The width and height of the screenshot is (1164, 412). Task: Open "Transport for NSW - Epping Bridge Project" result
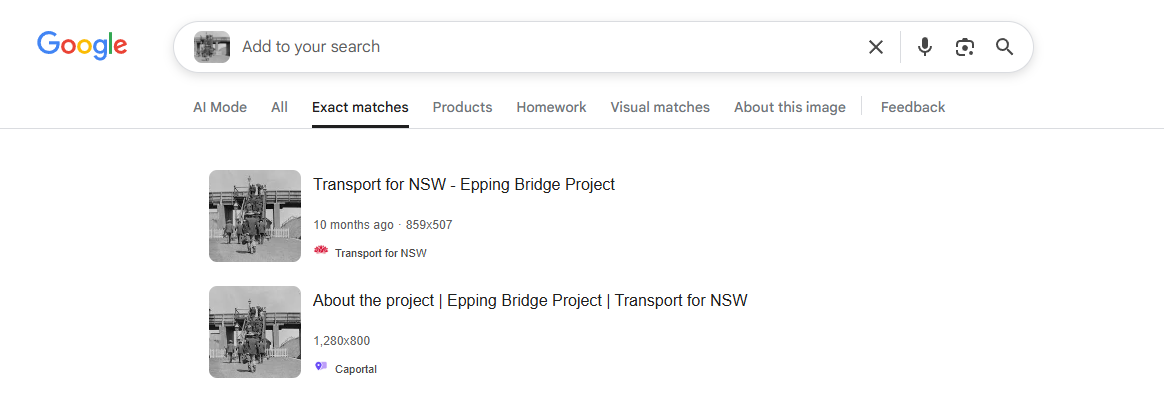[x=464, y=185]
